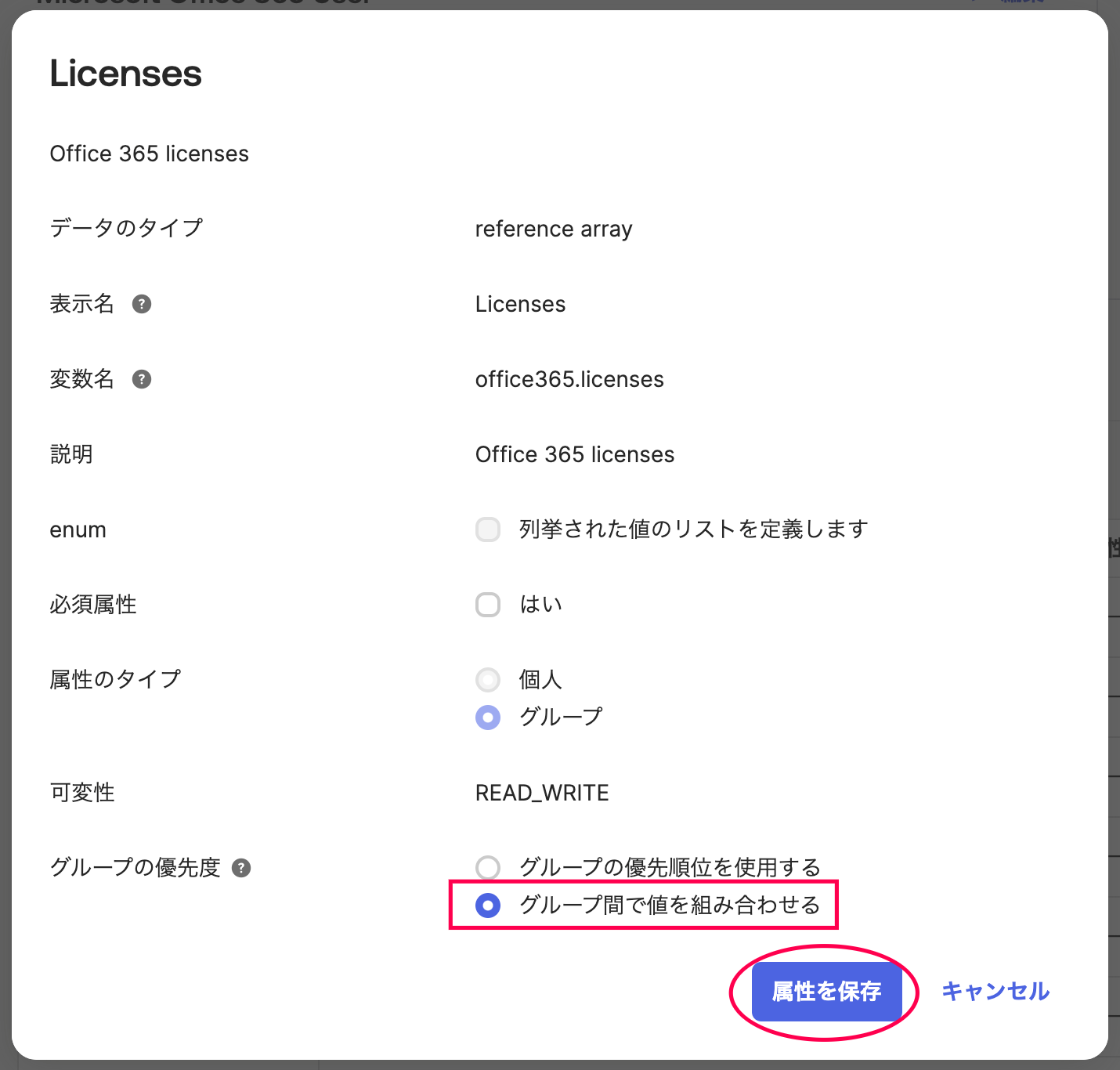The width and height of the screenshot is (1120, 1070).
Task: Open the help tooltip beside 変数名
Action: pos(142,379)
